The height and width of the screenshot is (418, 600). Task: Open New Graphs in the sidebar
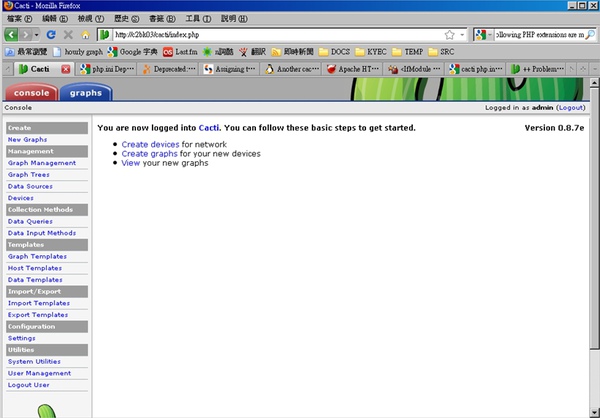point(27,140)
